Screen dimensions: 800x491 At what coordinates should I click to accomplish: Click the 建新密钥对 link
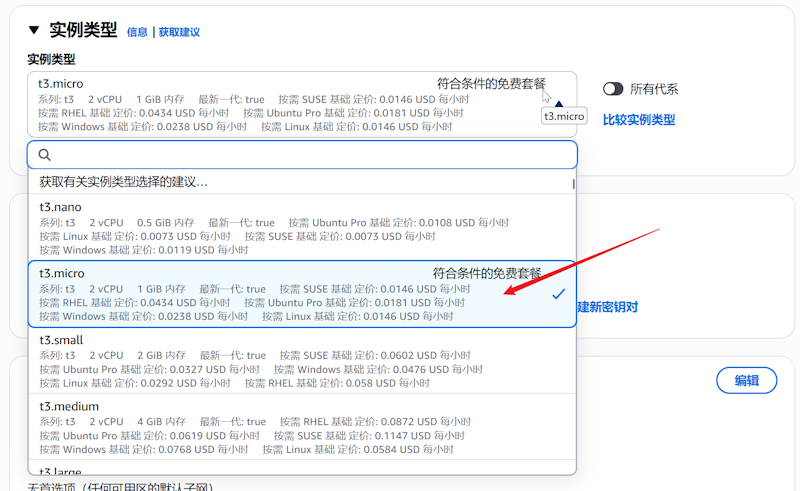(607, 307)
